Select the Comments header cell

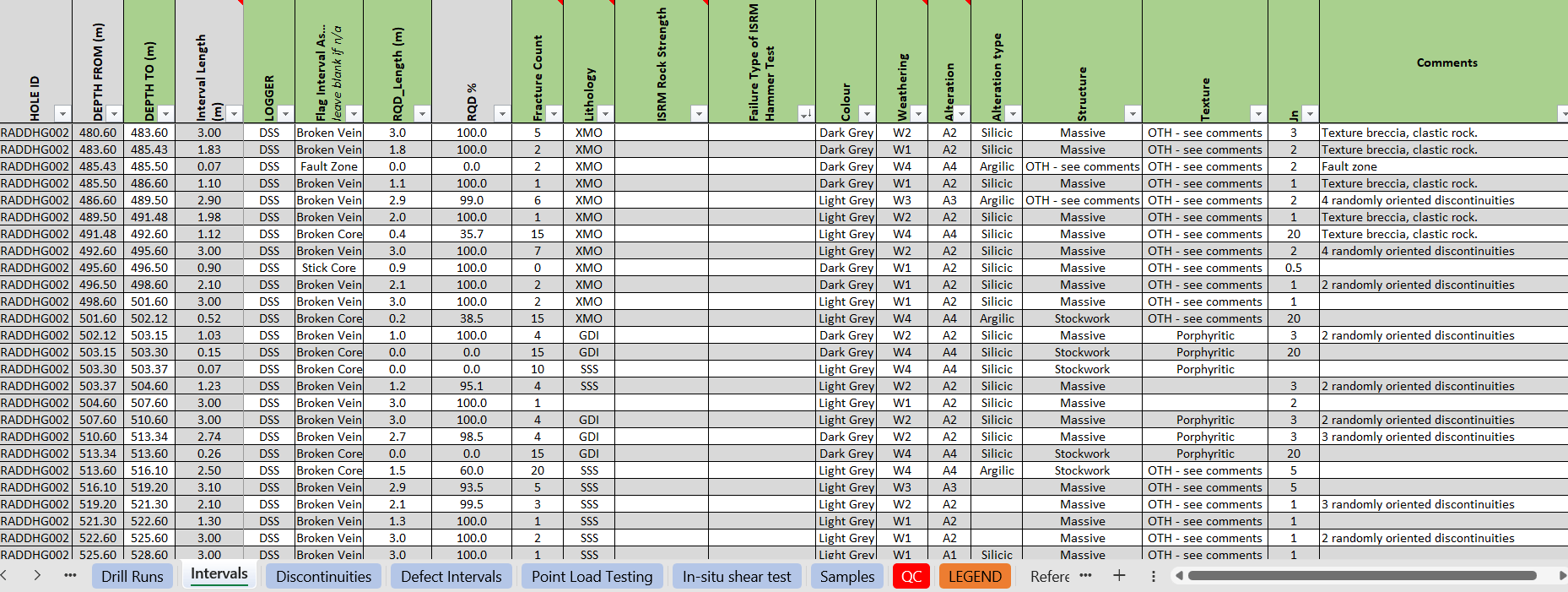coord(1446,62)
